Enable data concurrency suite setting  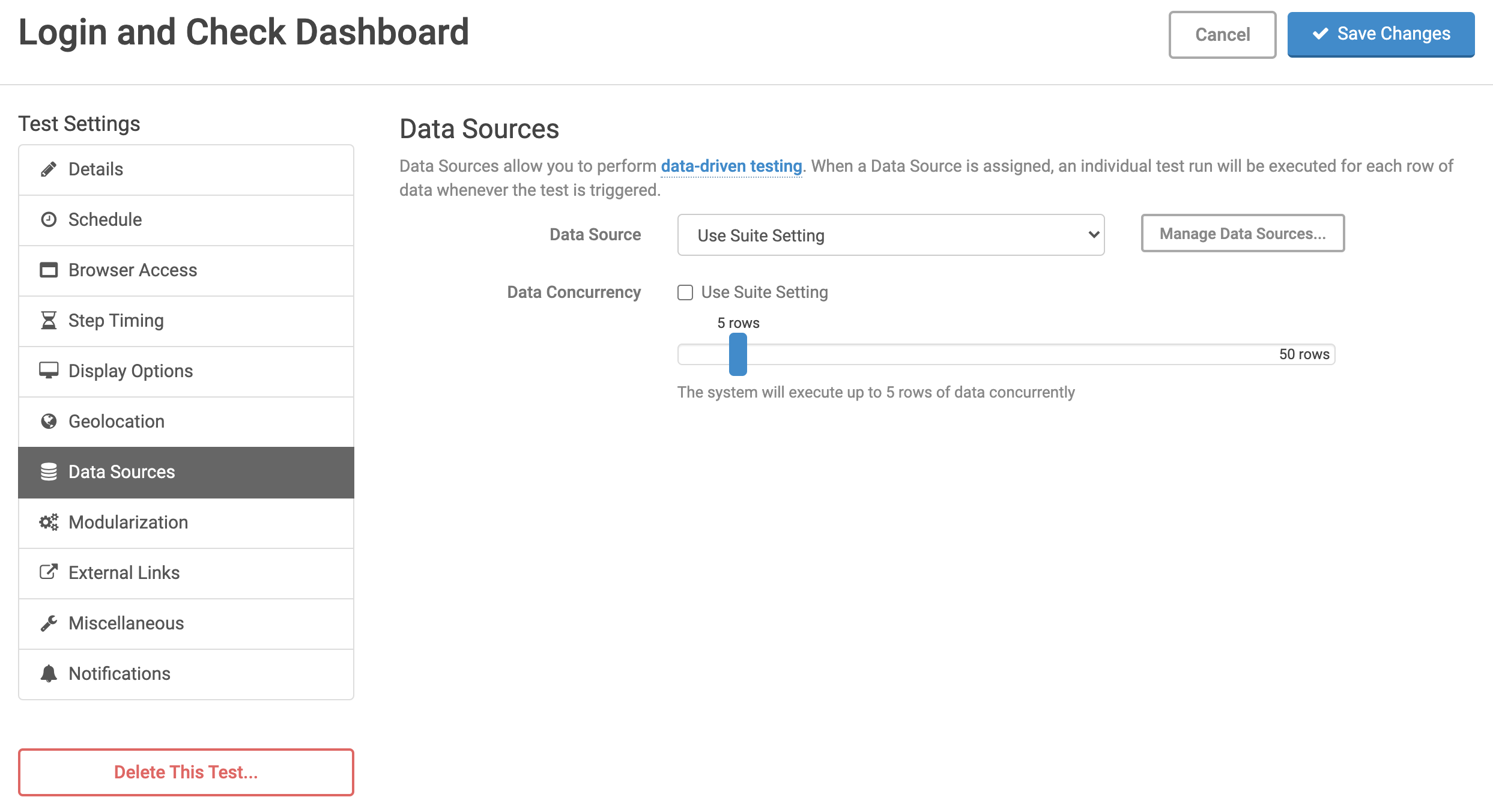click(x=685, y=292)
